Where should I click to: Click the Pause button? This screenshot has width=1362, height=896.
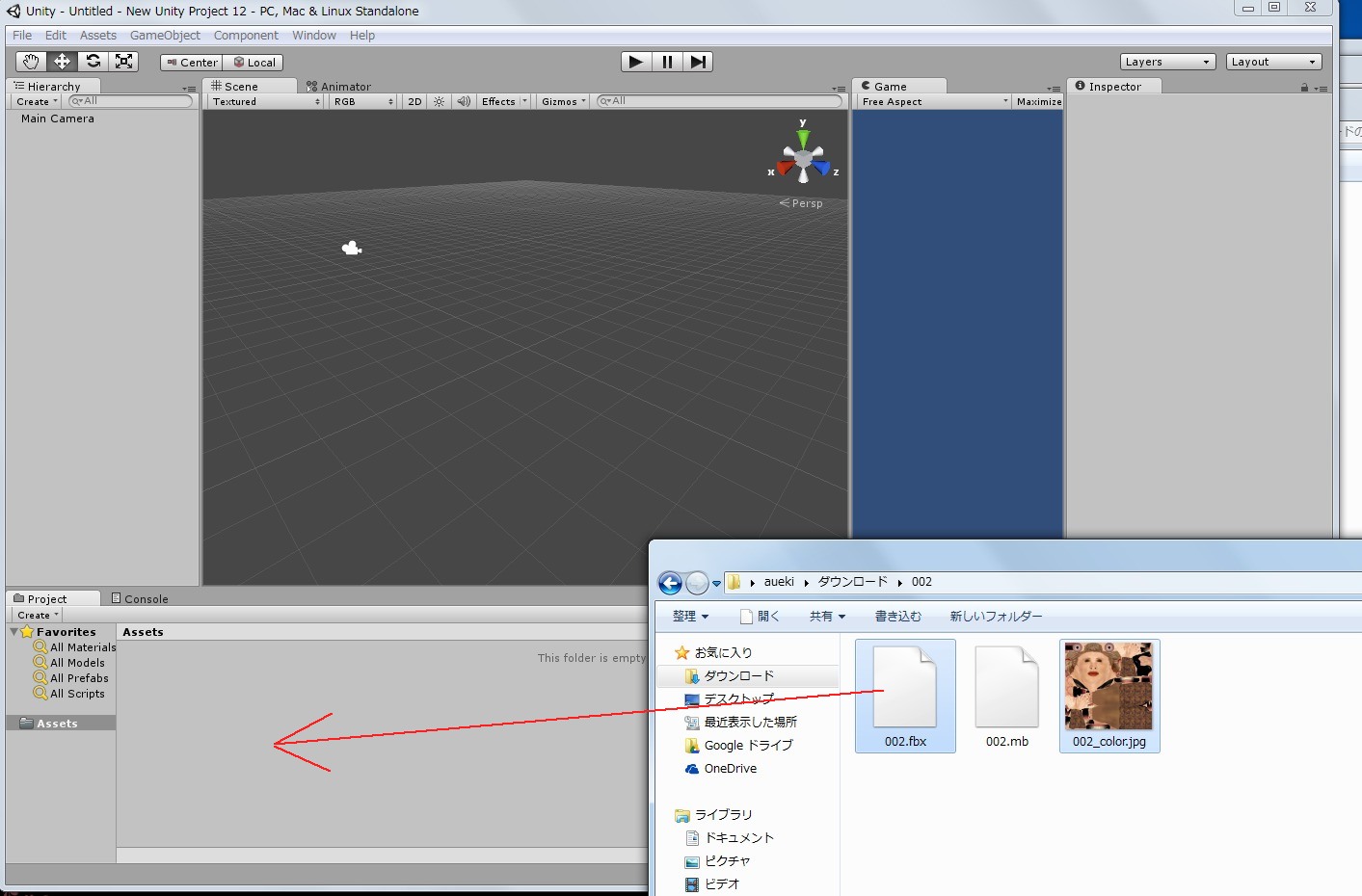667,62
